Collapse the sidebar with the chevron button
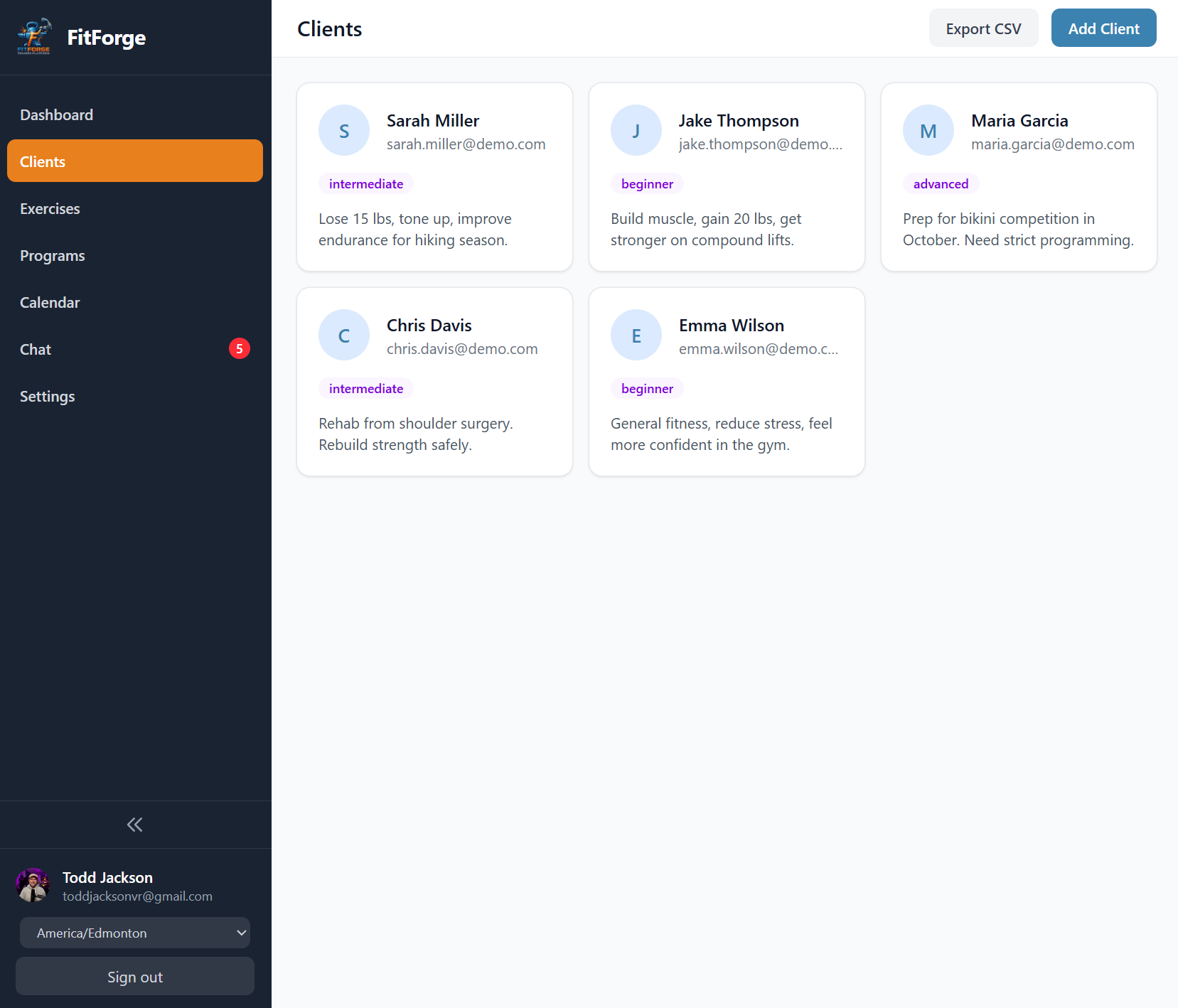This screenshot has width=1178, height=1008. click(x=134, y=825)
